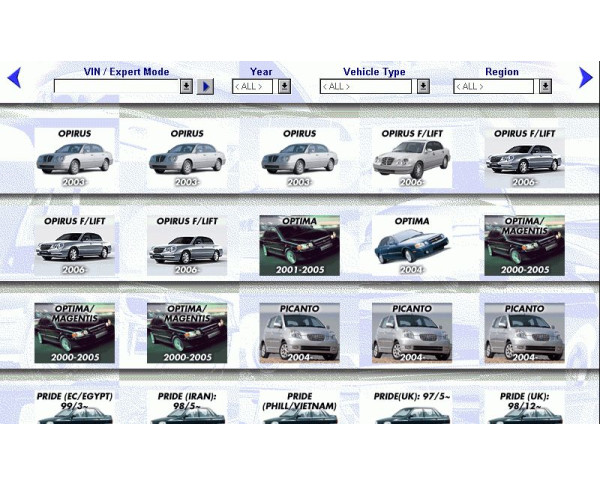Click the Vehicle Type field showing < ALL >
The width and height of the screenshot is (600, 485).
pos(365,87)
